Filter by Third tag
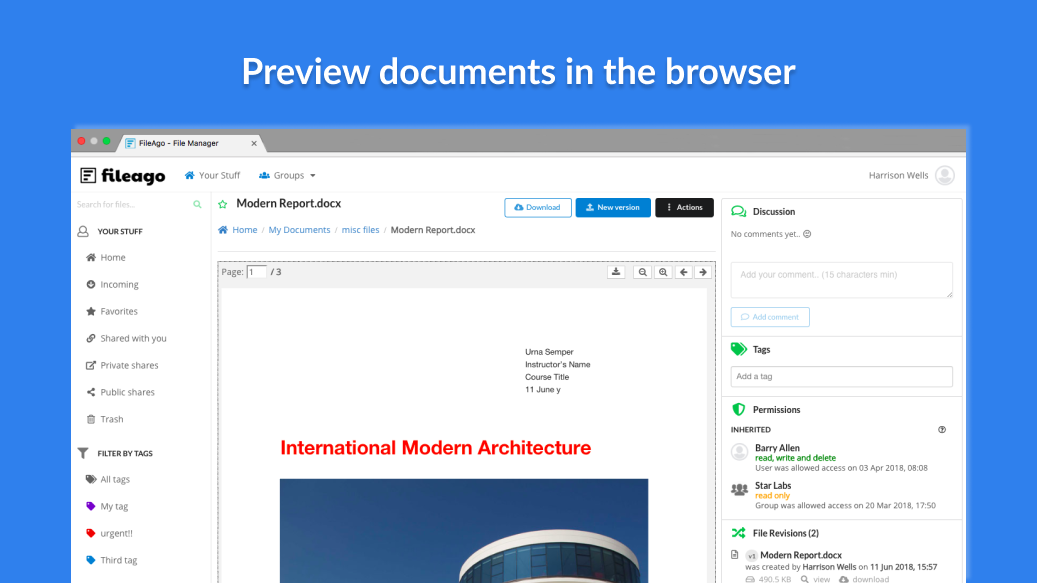 coord(112,560)
